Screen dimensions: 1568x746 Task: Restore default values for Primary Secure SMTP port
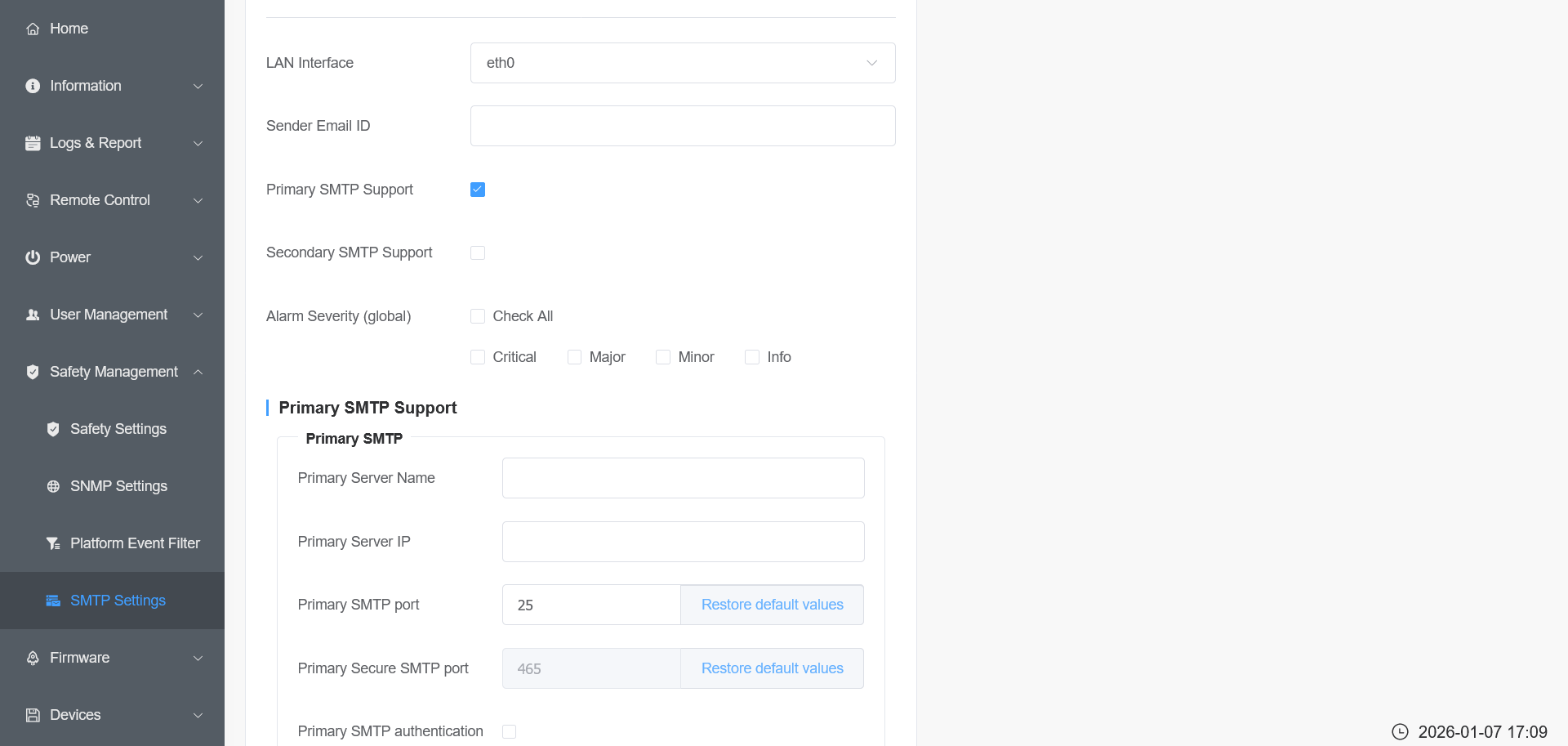[772, 668]
